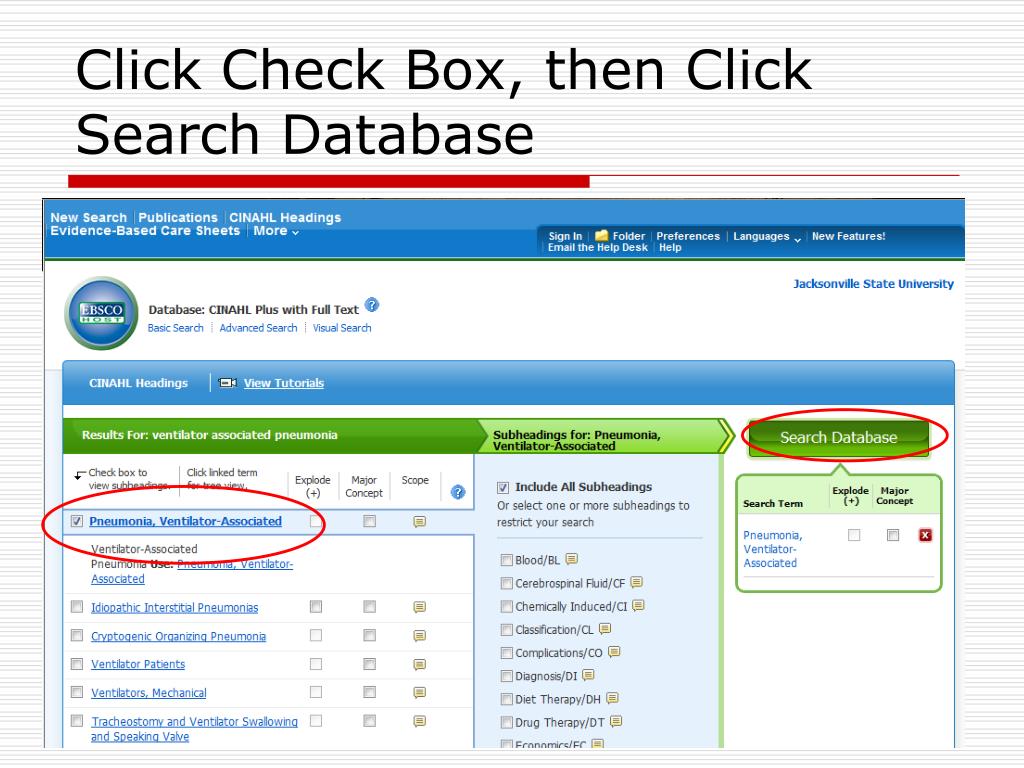Check Major Concept in the Search Term panel
Image resolution: width=1024 pixels, height=768 pixels.
tap(893, 536)
